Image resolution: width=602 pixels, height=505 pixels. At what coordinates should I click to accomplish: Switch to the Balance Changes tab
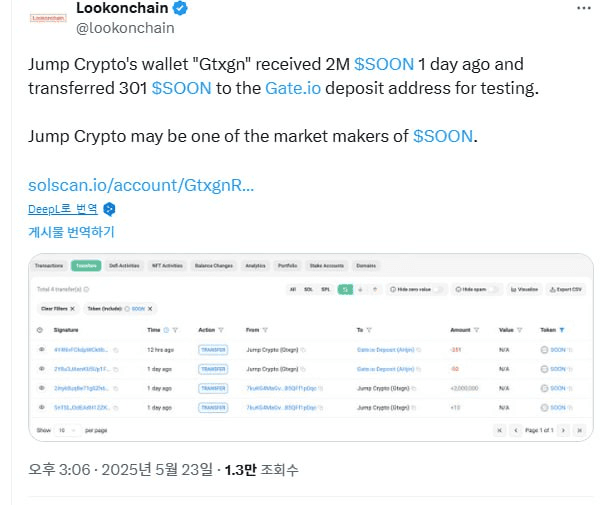[214, 266]
